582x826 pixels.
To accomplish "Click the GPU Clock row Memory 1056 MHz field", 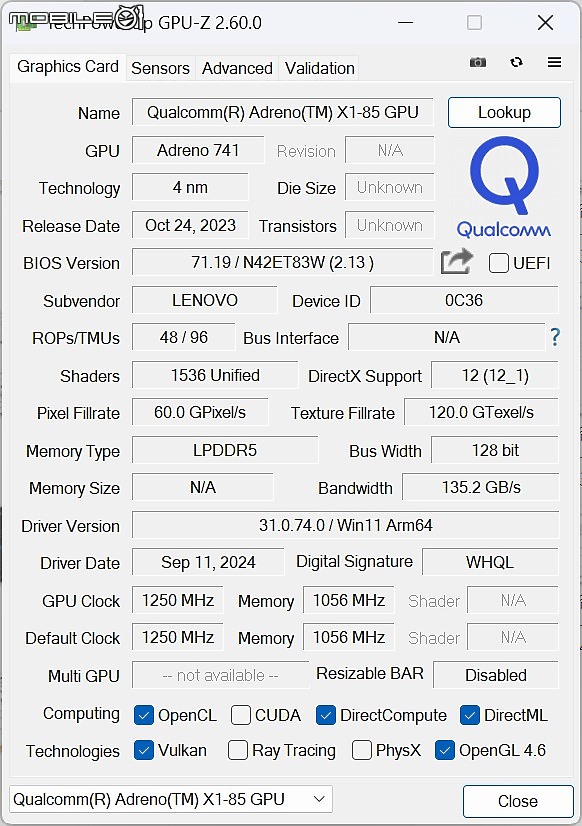I will 349,600.
